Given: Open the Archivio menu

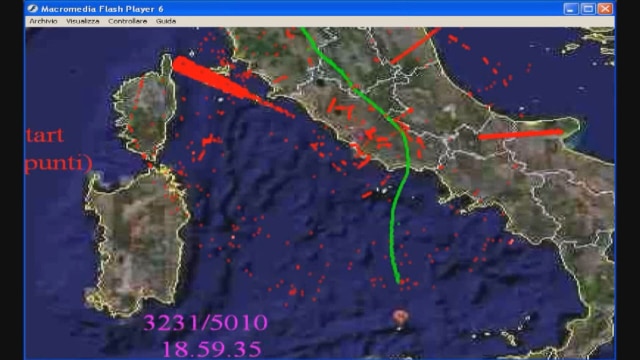Looking at the screenshot, I should pos(43,21).
